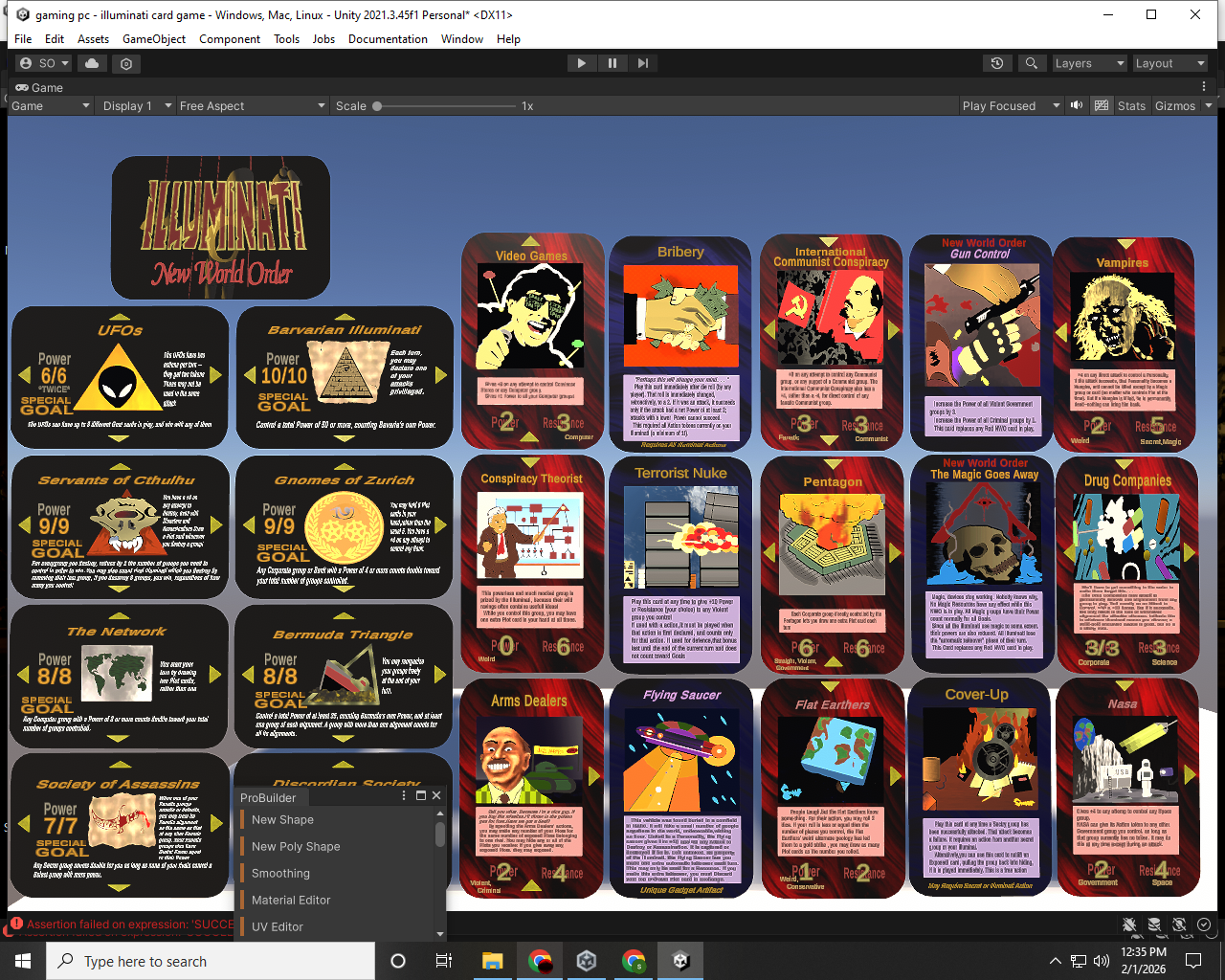1225x980 pixels.
Task: Click the Vampires card
Action: [x=1124, y=344]
